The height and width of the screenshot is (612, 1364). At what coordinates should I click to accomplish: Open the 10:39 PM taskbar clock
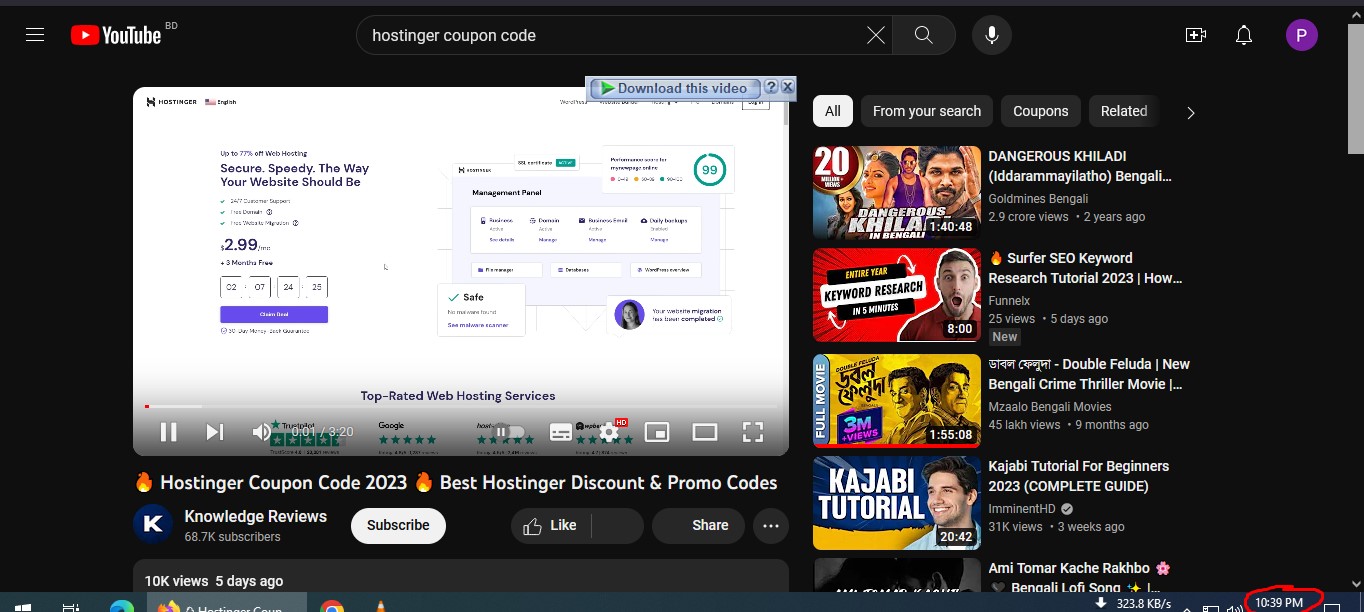click(x=1279, y=602)
